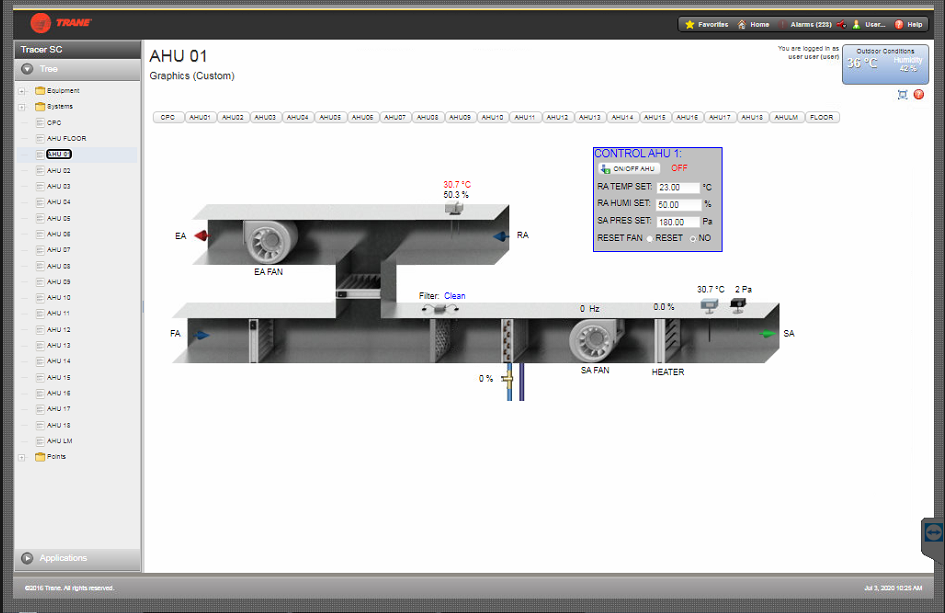Click the RA TEMP SET input field
This screenshot has width=945, height=613.
(x=678, y=187)
